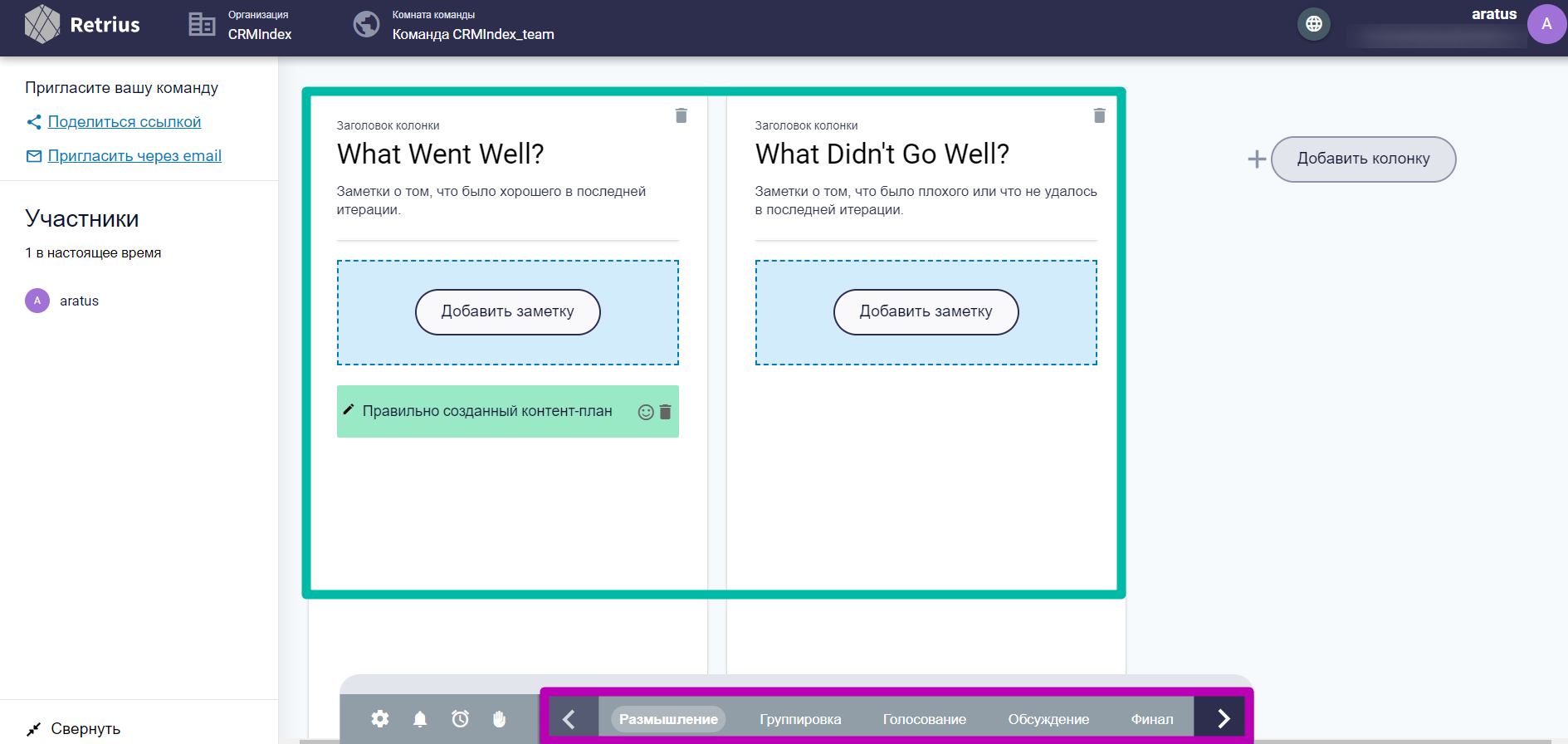This screenshot has width=1568, height=744.
Task: Go to the next retrospective stage
Action: (1223, 719)
